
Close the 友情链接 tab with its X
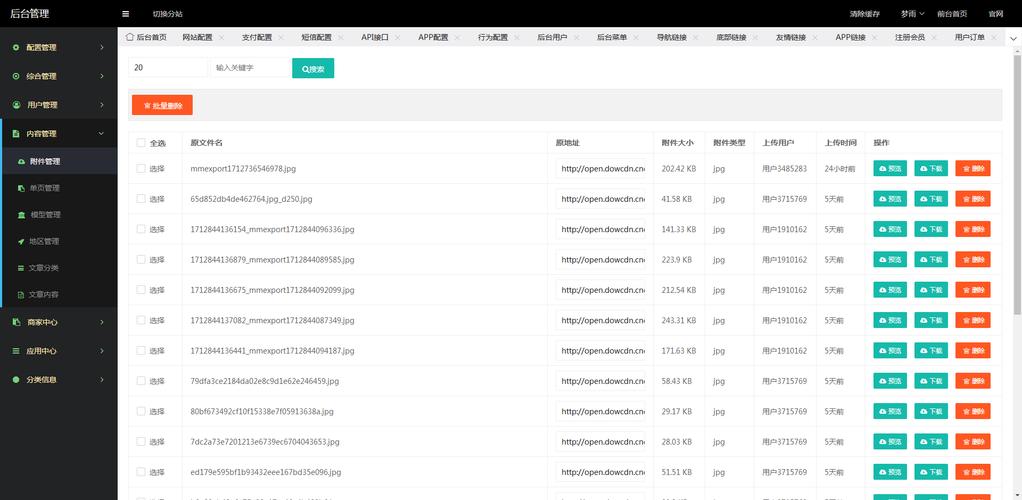[x=815, y=38]
